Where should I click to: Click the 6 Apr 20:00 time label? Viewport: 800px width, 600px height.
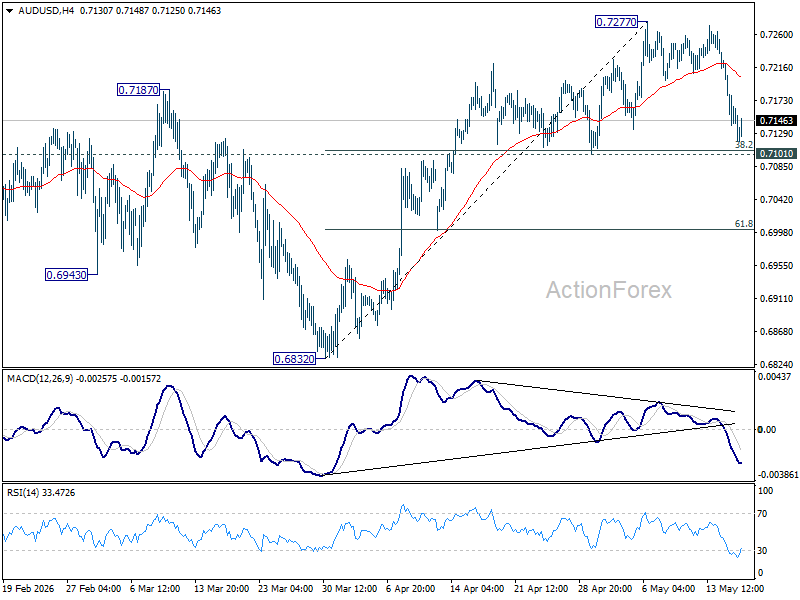pos(411,588)
